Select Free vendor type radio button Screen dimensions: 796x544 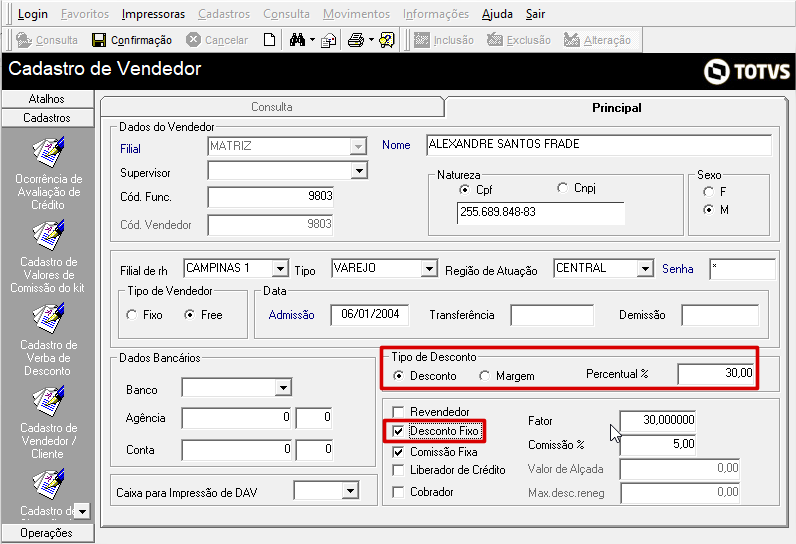(189, 315)
